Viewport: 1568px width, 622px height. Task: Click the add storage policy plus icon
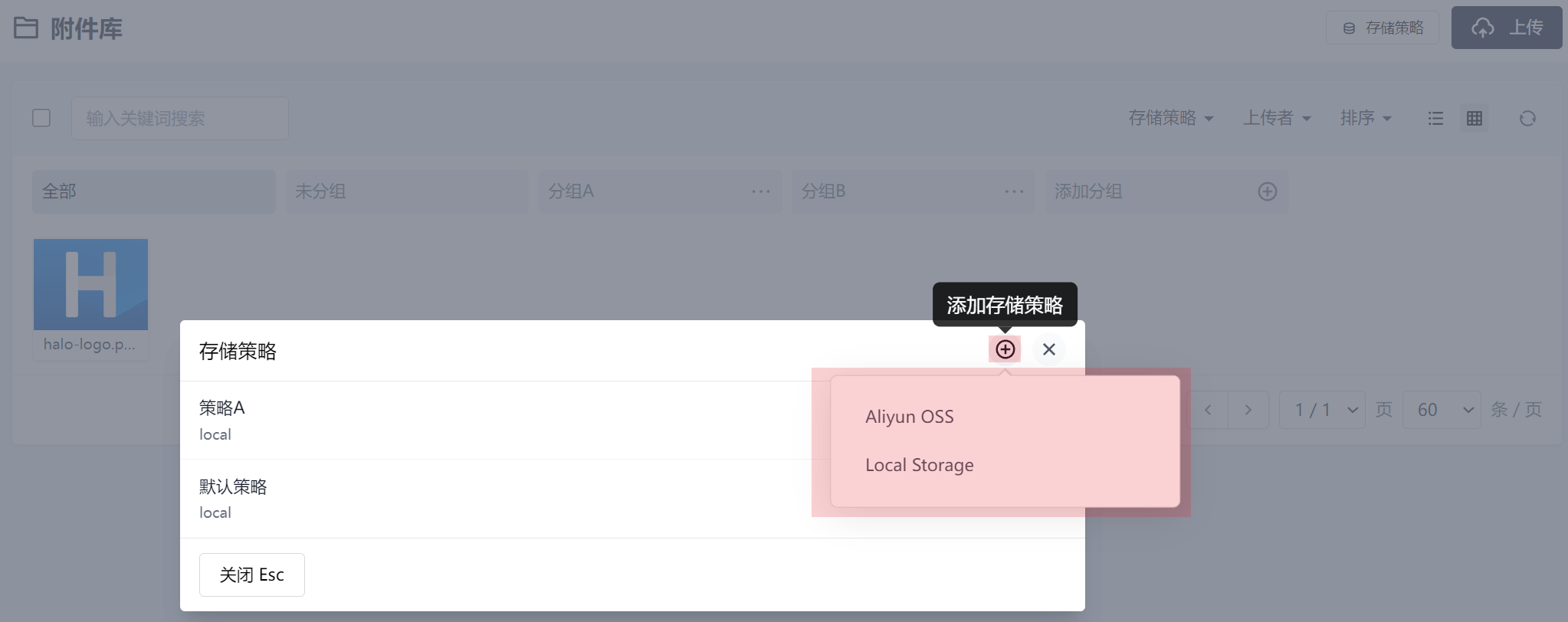(1005, 349)
